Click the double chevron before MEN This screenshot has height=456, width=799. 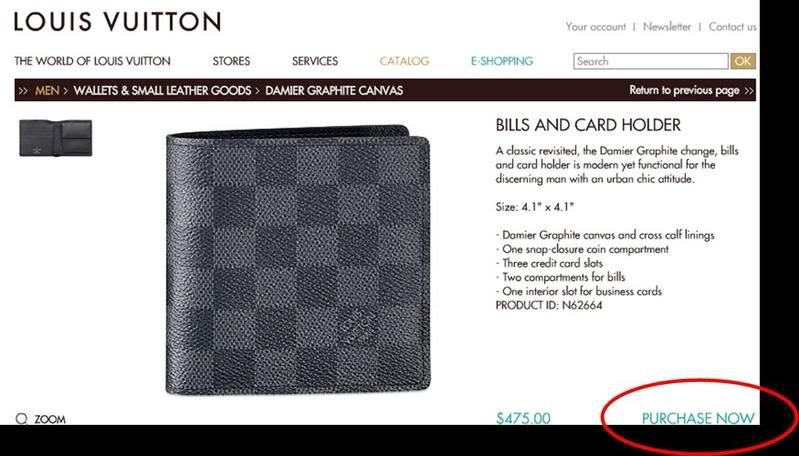point(23,91)
